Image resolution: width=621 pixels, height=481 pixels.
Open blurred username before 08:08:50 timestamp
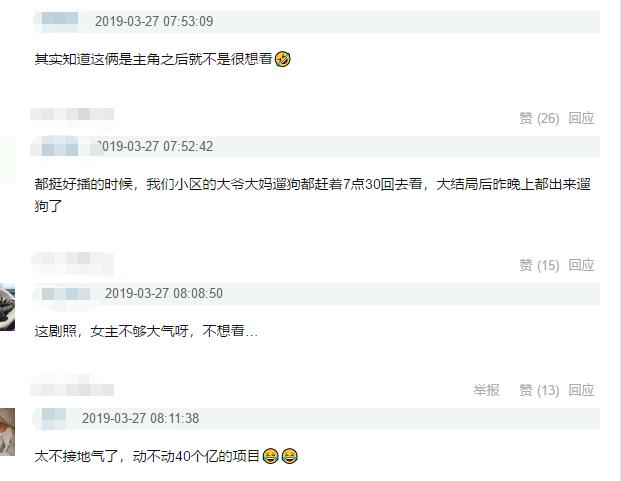coord(66,294)
